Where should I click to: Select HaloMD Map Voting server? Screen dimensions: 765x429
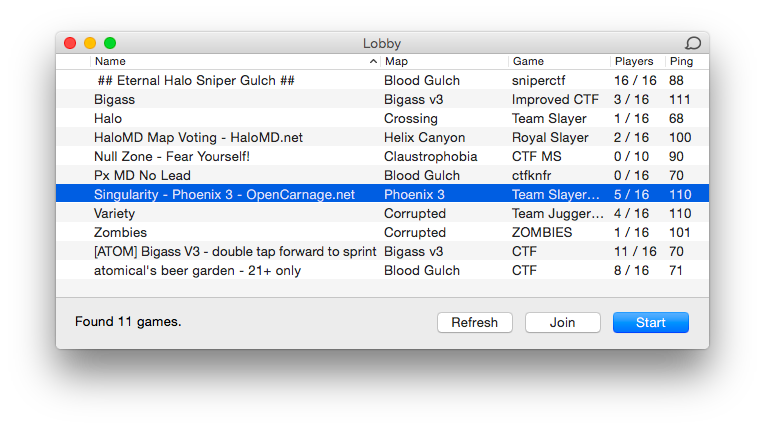198,138
